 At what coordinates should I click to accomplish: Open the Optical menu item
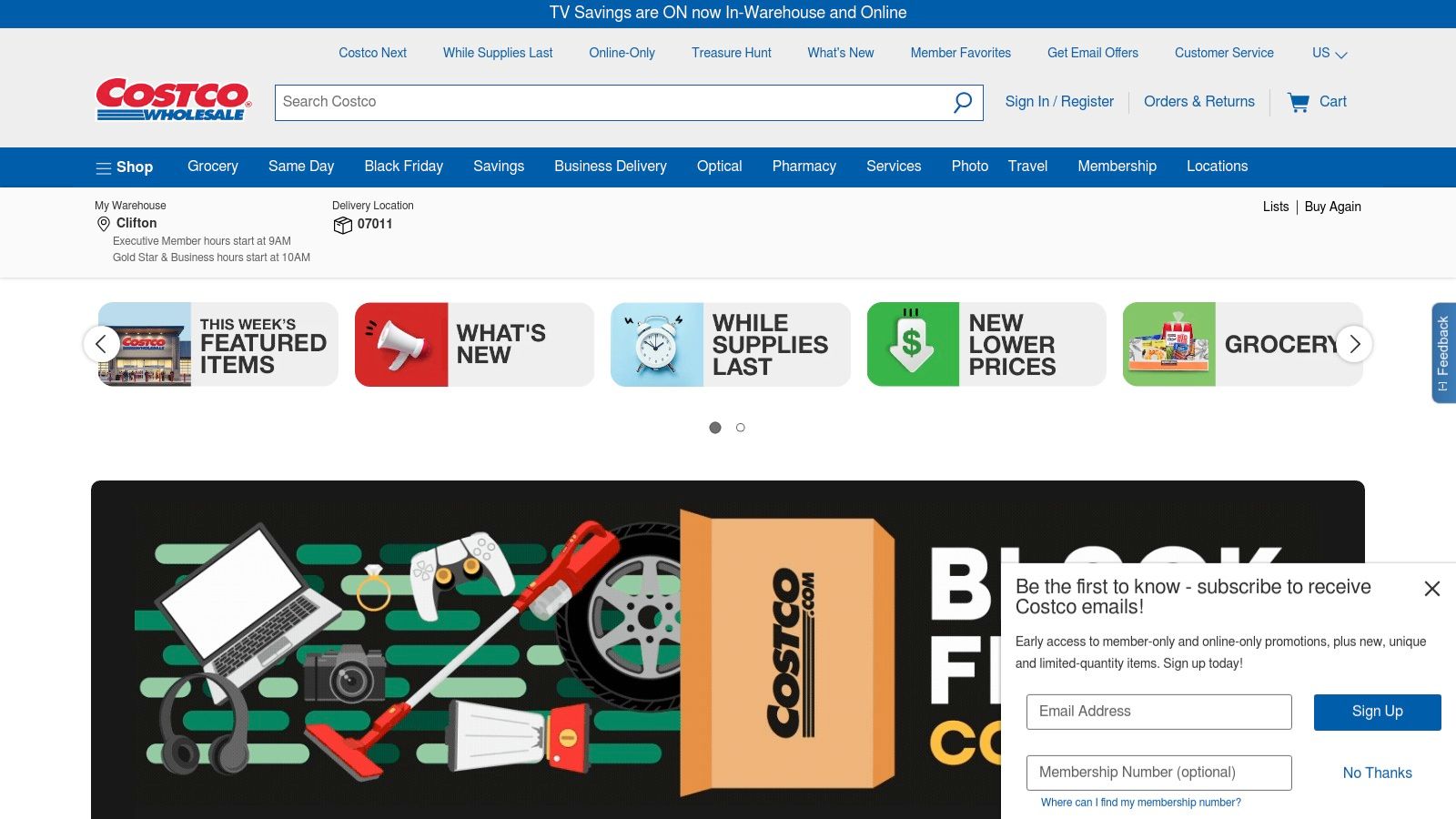pyautogui.click(x=720, y=167)
